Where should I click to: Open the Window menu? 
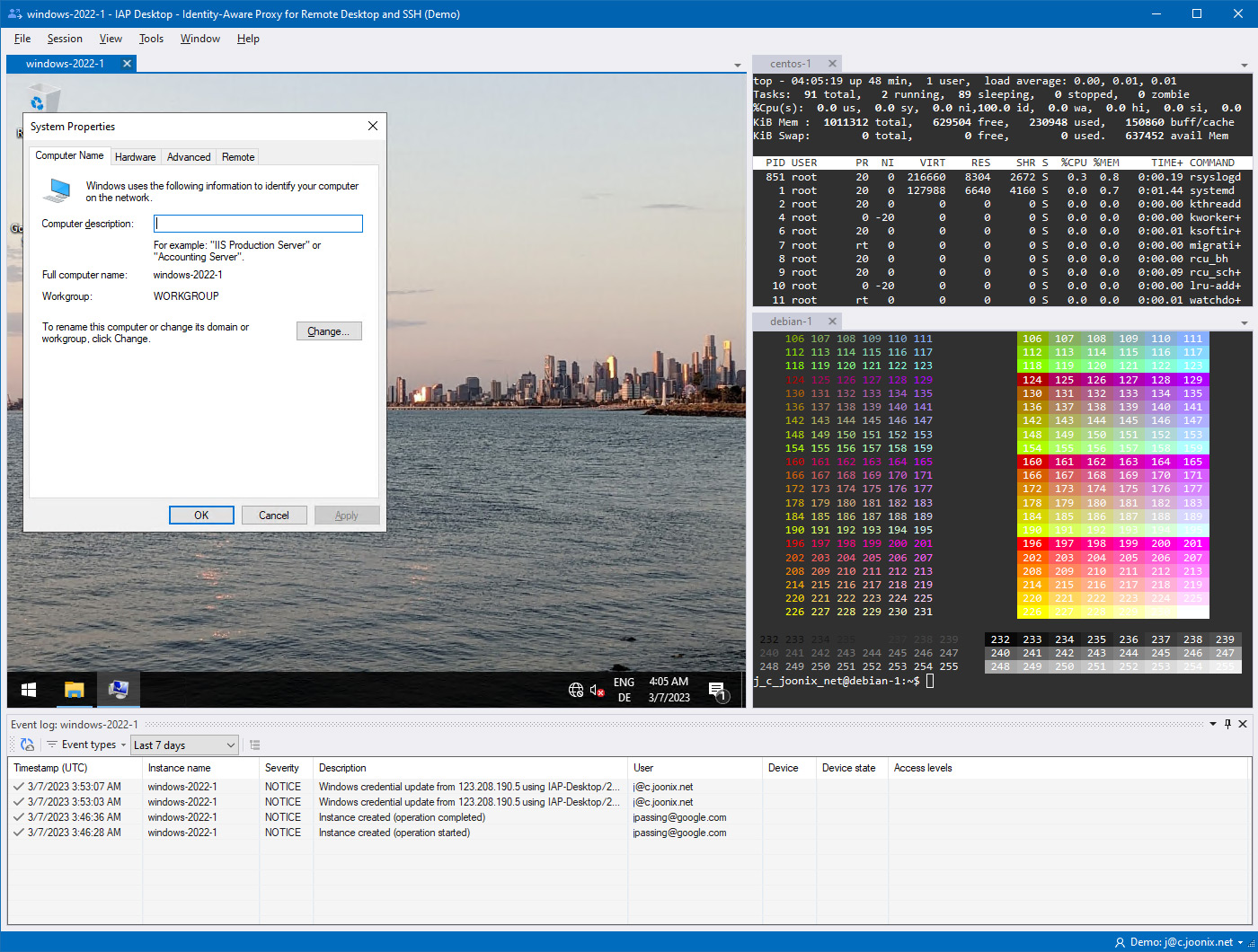pyautogui.click(x=200, y=39)
